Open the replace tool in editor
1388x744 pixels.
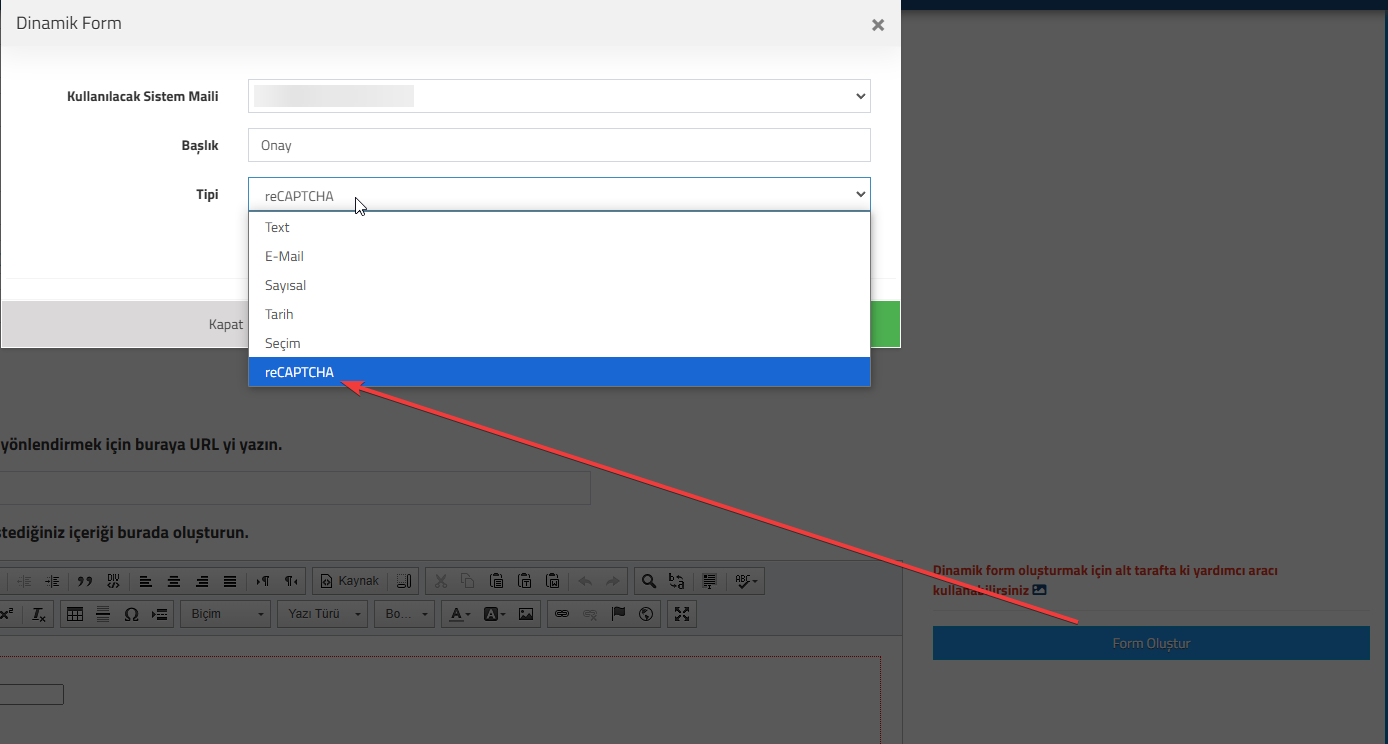677,581
